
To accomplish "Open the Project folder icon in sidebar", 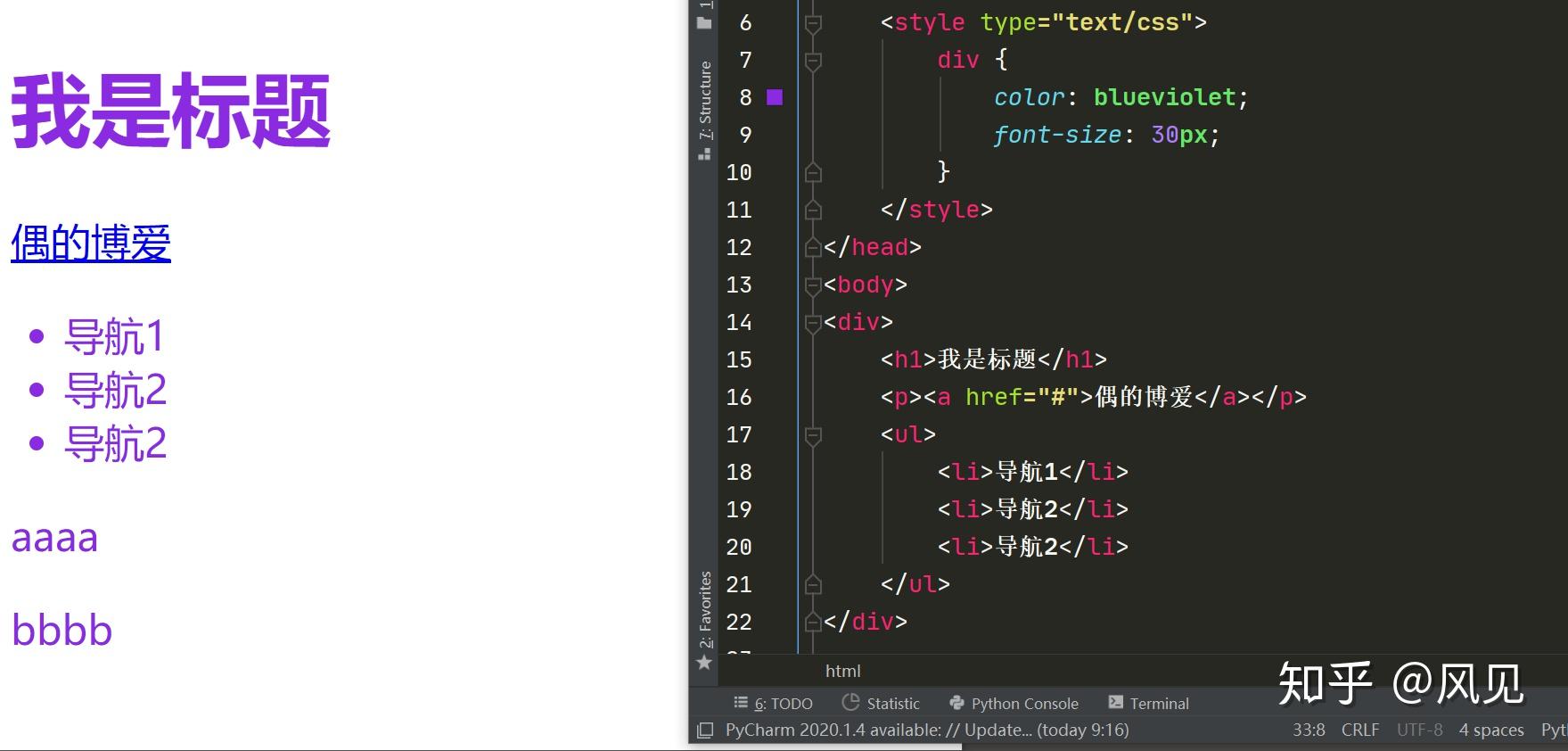I will coord(704,22).
